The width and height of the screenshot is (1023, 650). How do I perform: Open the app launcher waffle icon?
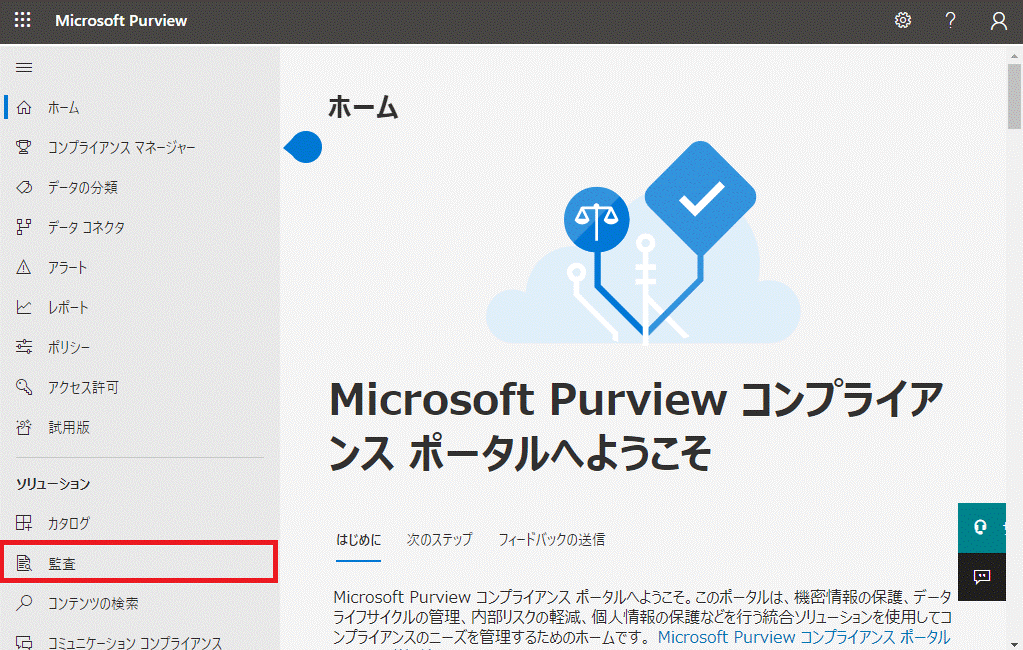(22, 20)
